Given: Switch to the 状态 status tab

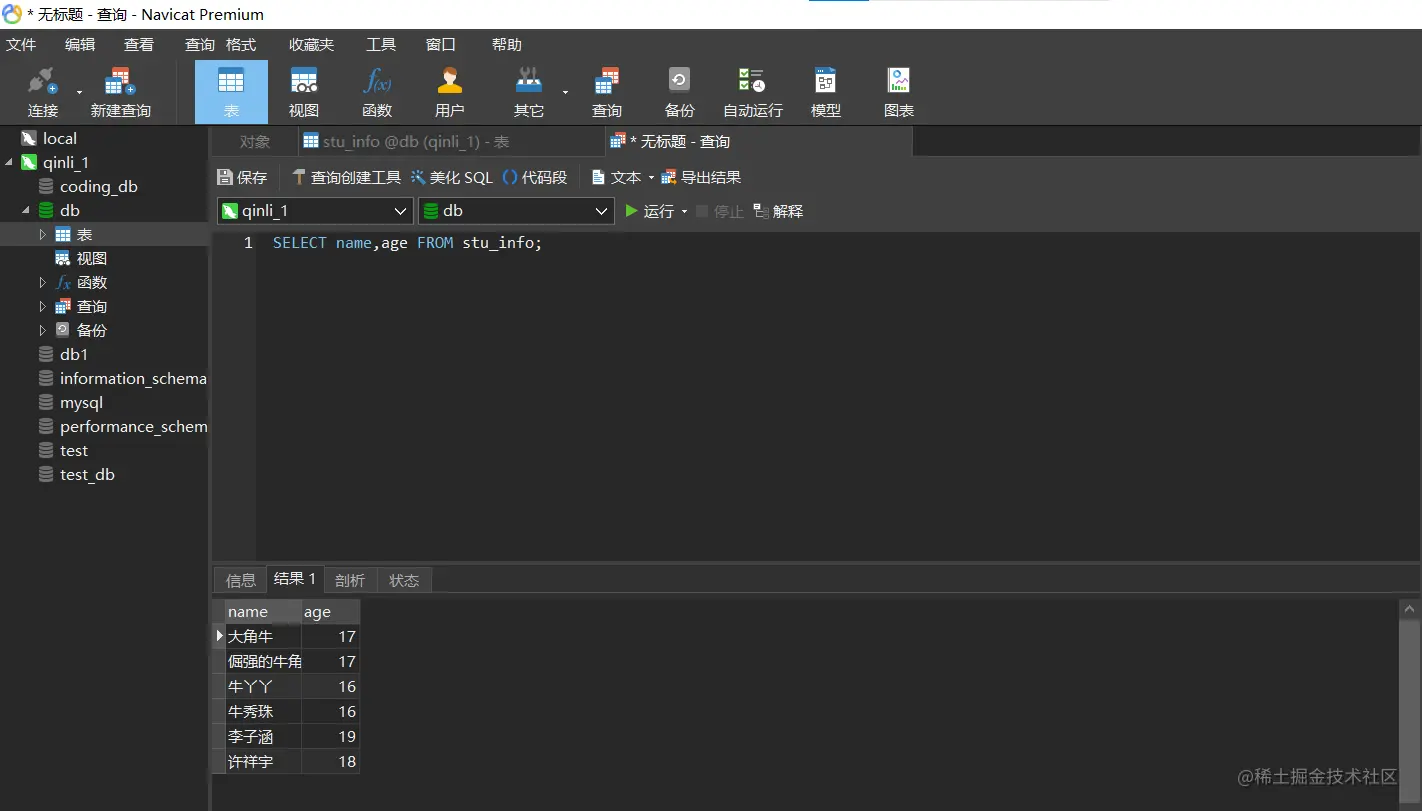Looking at the screenshot, I should 404,580.
